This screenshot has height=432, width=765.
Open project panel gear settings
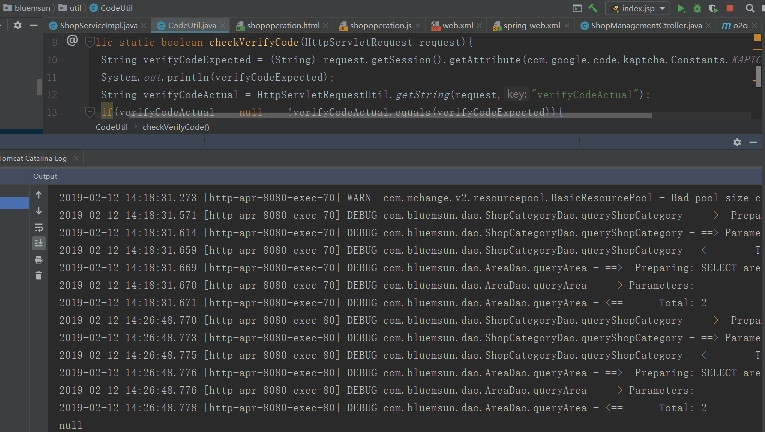18,25
